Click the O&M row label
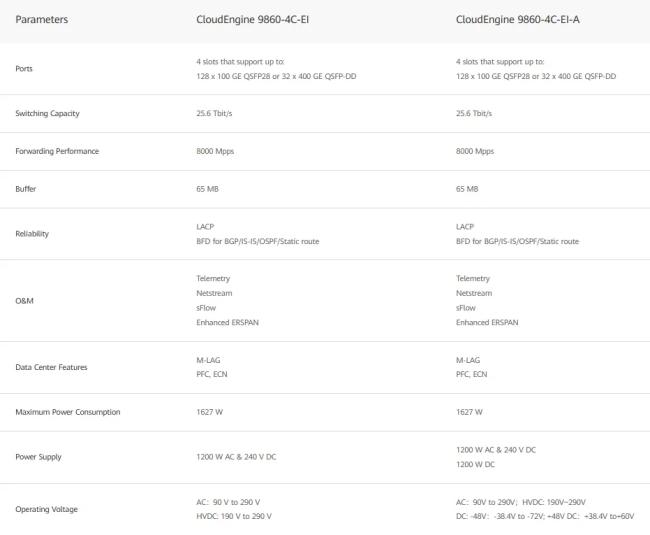 [x=26, y=300]
